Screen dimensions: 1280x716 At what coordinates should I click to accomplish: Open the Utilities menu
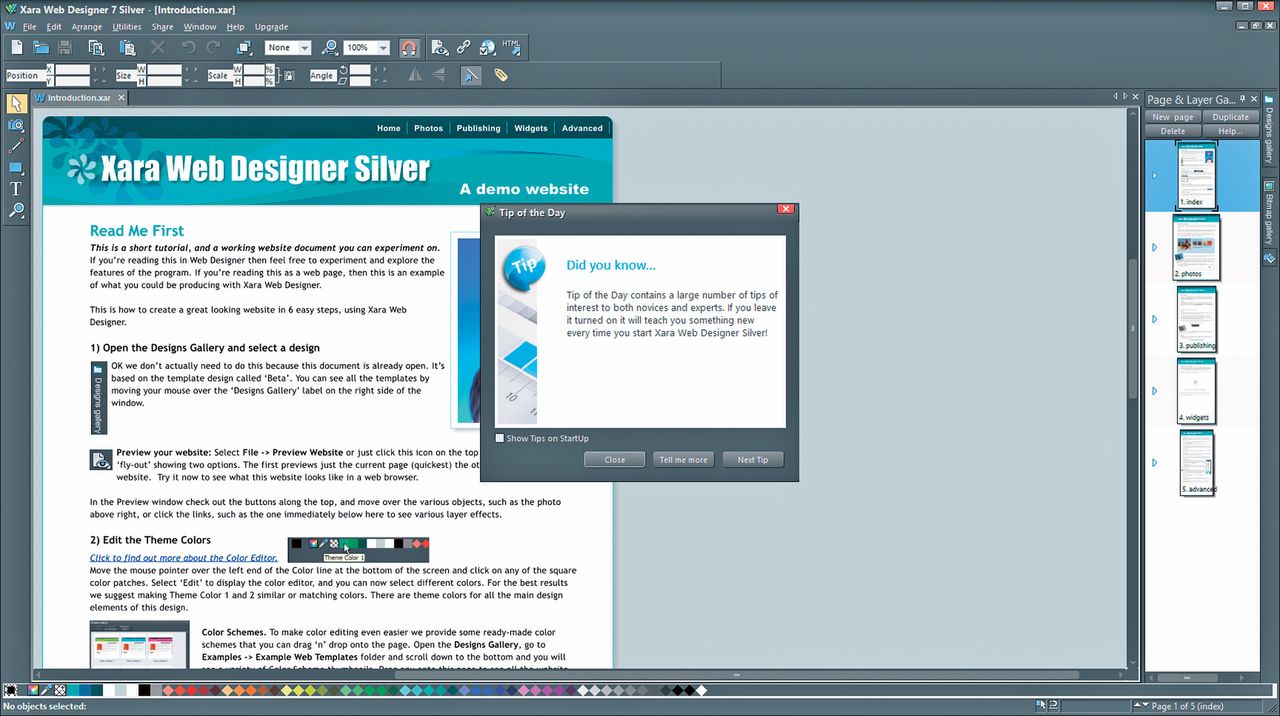pyautogui.click(x=126, y=27)
